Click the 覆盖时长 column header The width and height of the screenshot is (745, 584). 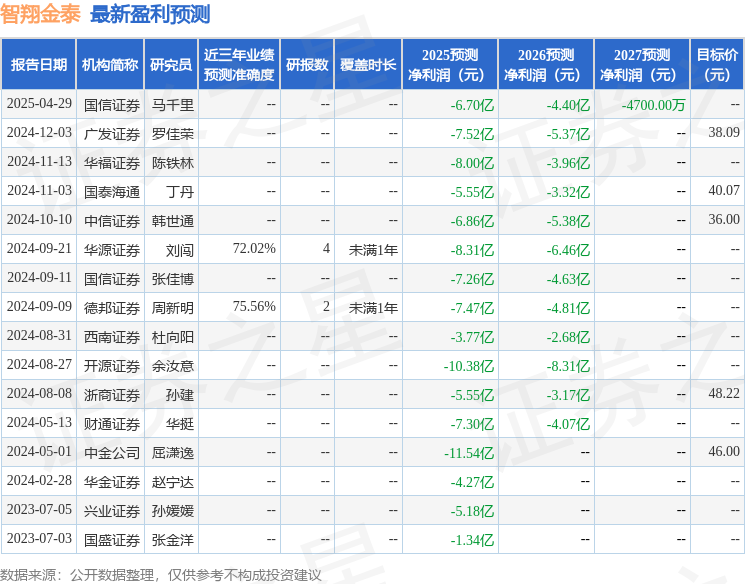pyautogui.click(x=368, y=64)
